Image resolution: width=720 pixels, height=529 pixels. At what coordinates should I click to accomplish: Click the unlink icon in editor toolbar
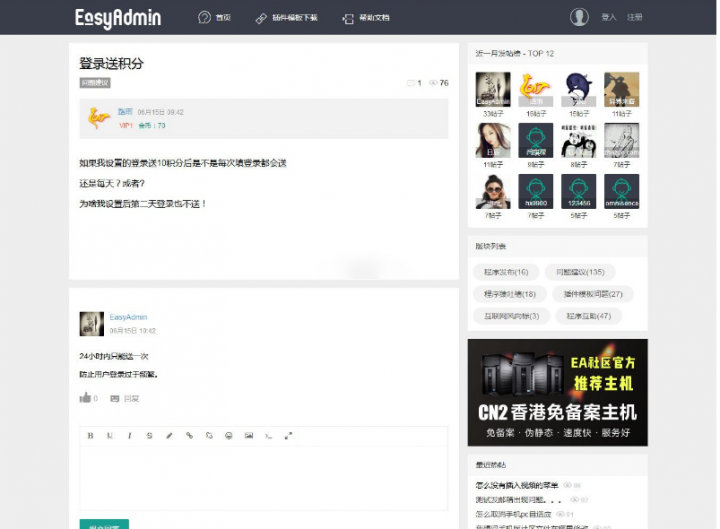tap(209, 435)
